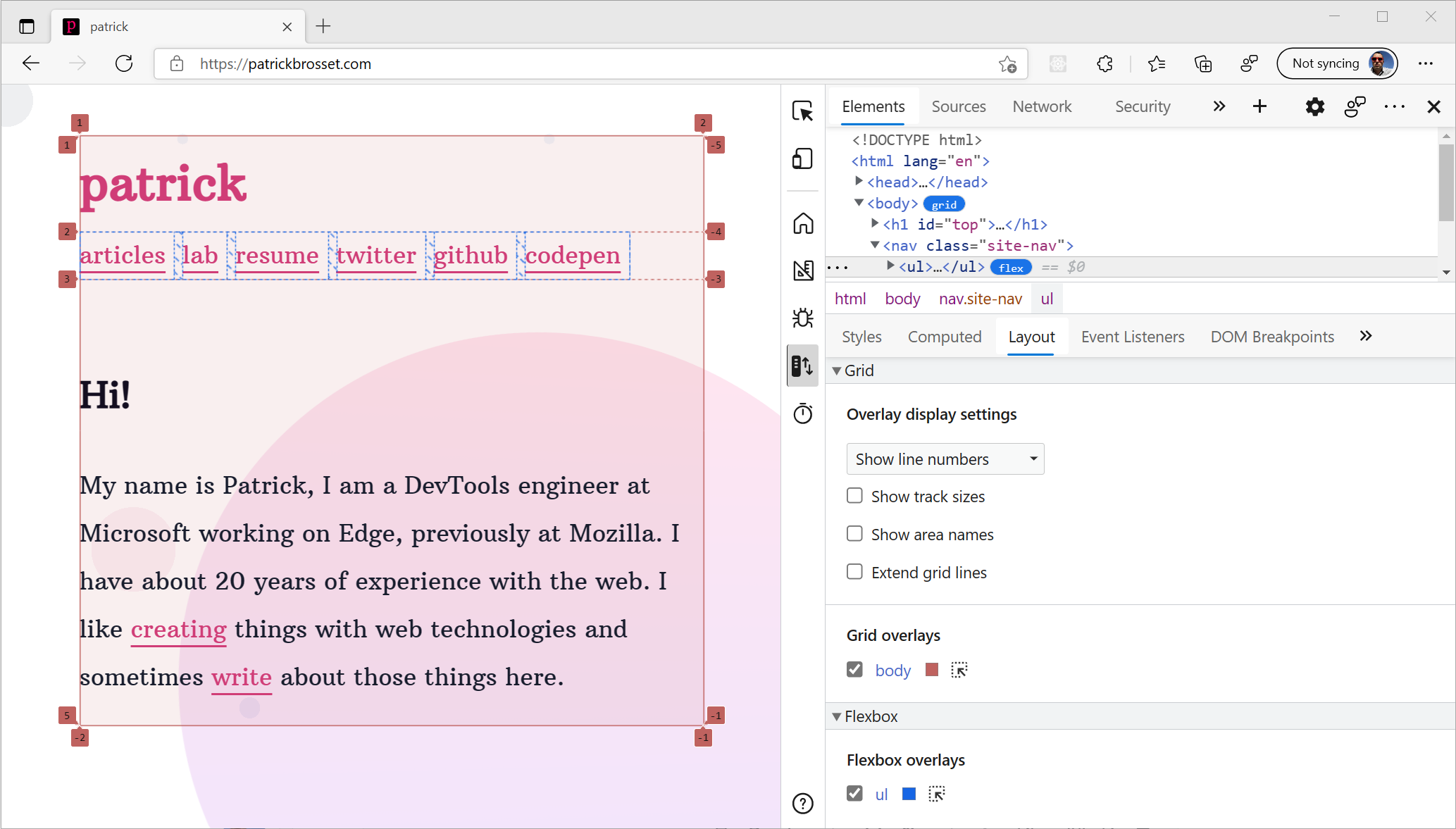Collapse the Grid section

(x=837, y=370)
